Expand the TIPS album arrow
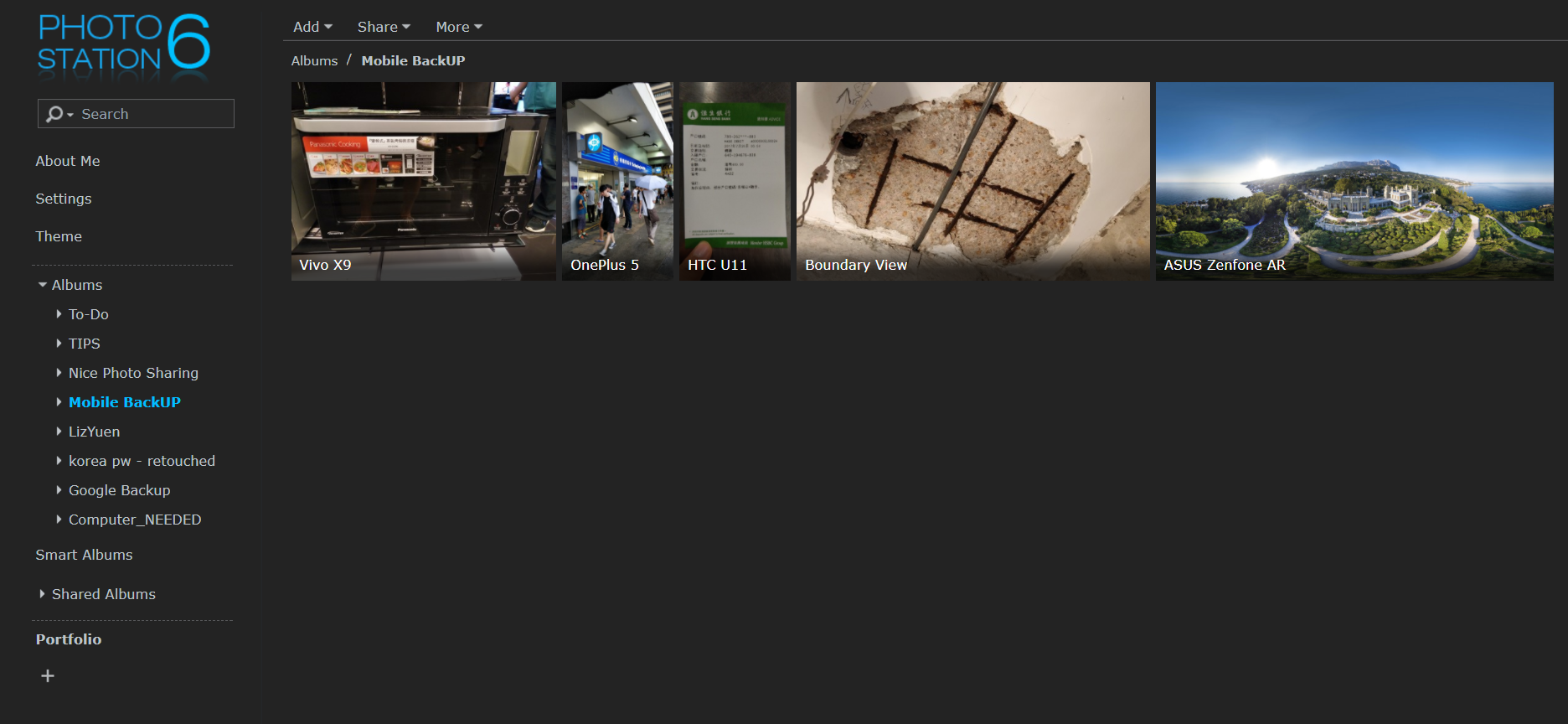1568x724 pixels. 59,344
